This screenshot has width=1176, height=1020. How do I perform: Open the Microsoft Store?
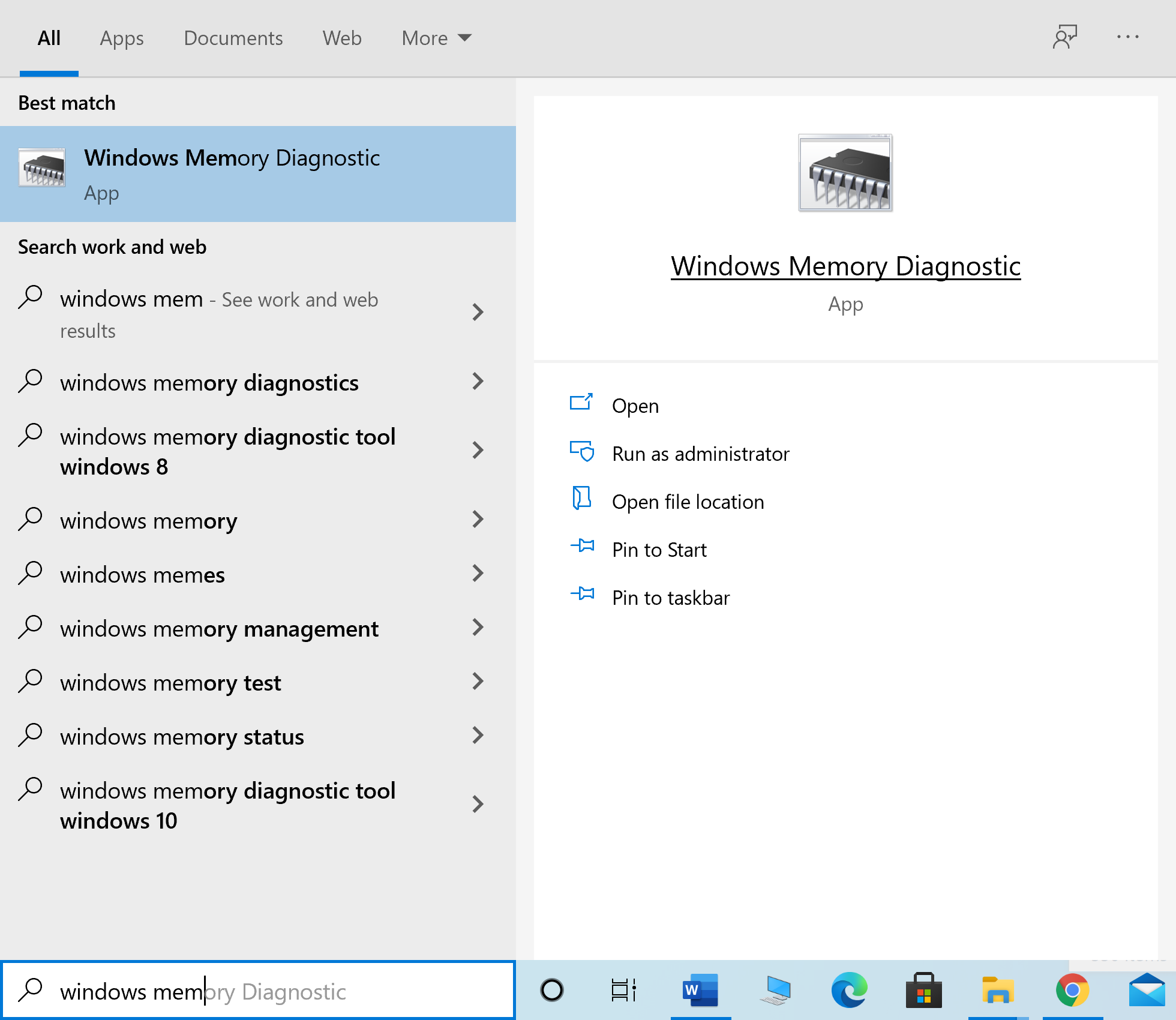tap(923, 991)
